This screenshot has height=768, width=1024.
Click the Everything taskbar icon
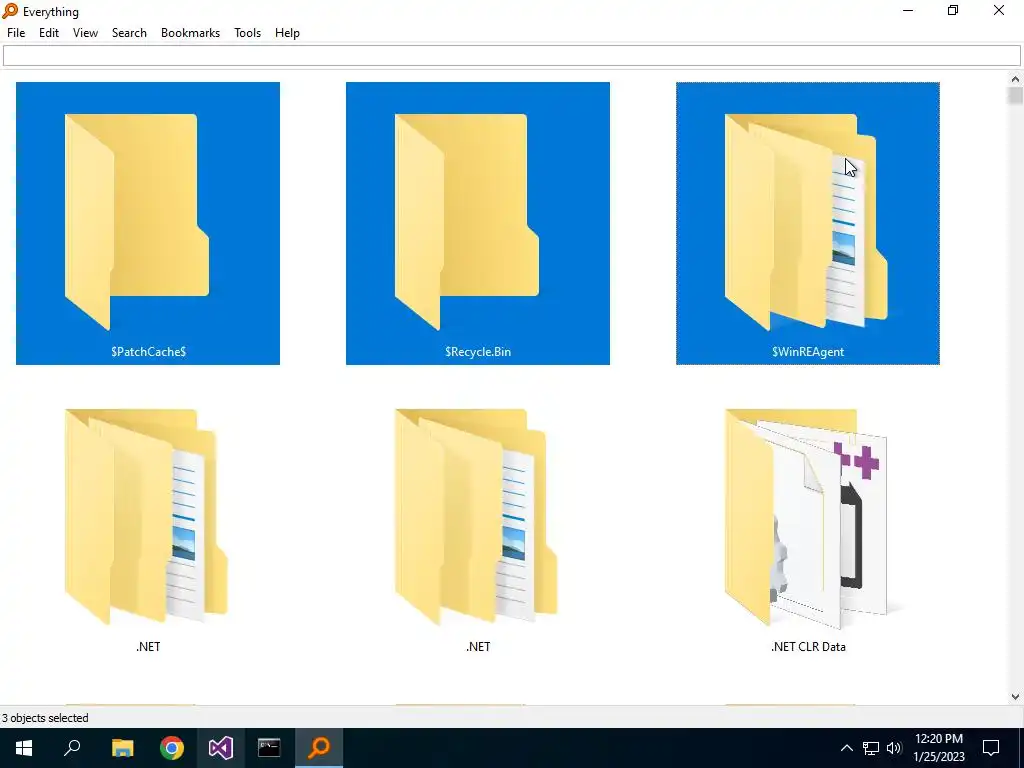pyautogui.click(x=319, y=748)
